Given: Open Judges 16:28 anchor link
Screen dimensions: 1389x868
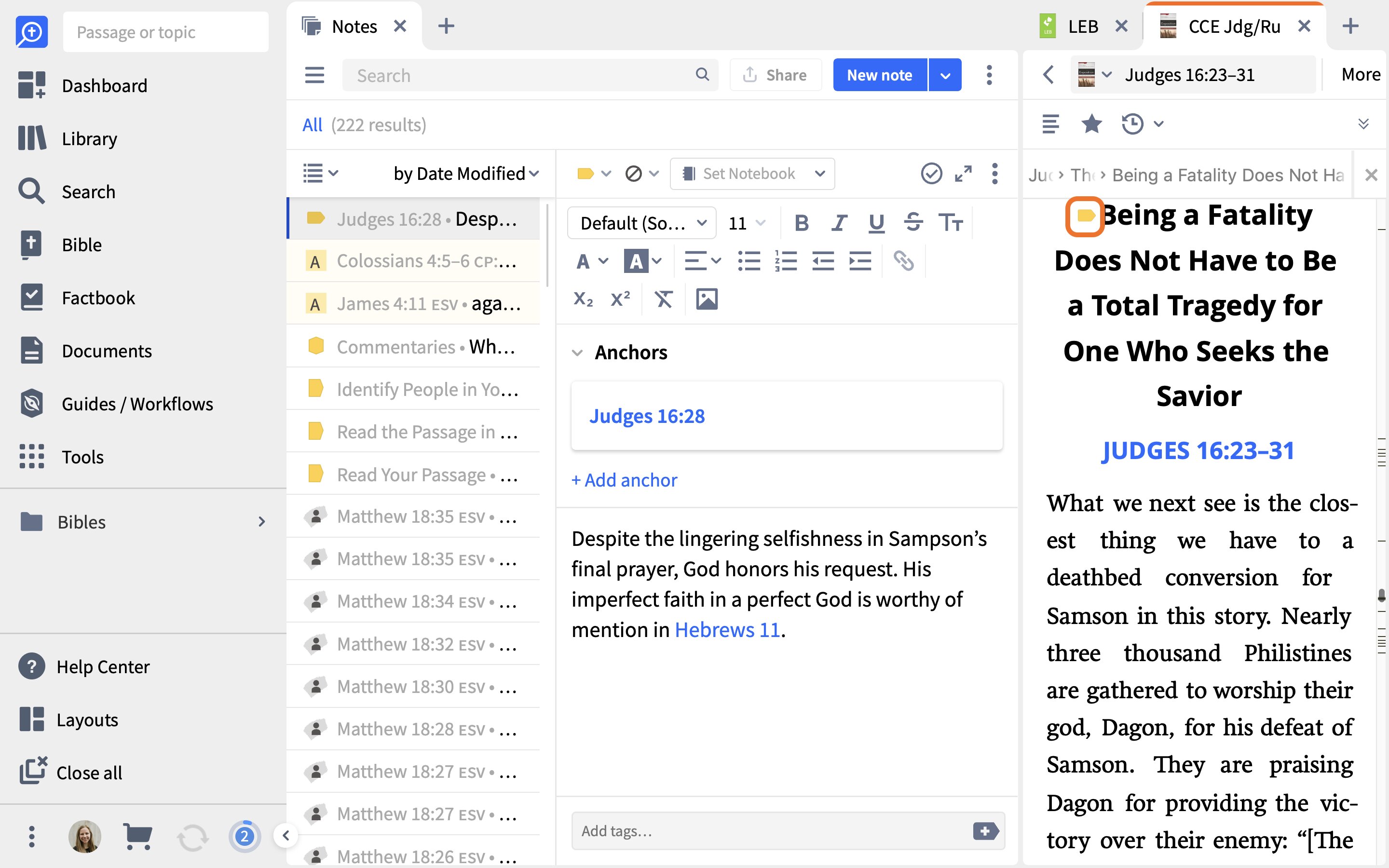Looking at the screenshot, I should pyautogui.click(x=647, y=416).
